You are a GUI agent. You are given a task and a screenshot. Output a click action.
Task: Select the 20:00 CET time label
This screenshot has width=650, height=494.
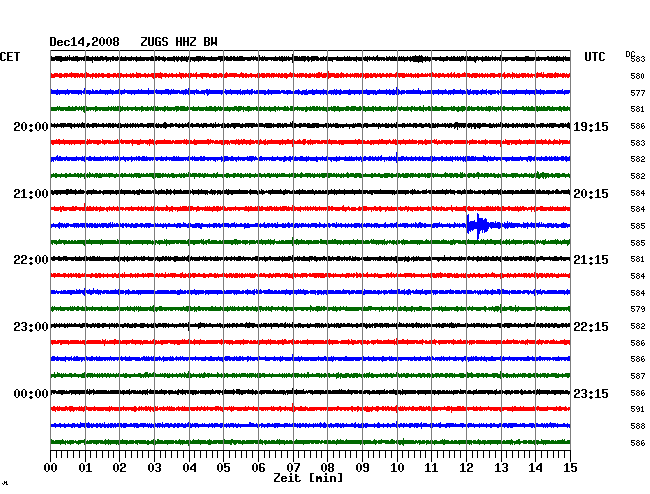point(31,126)
